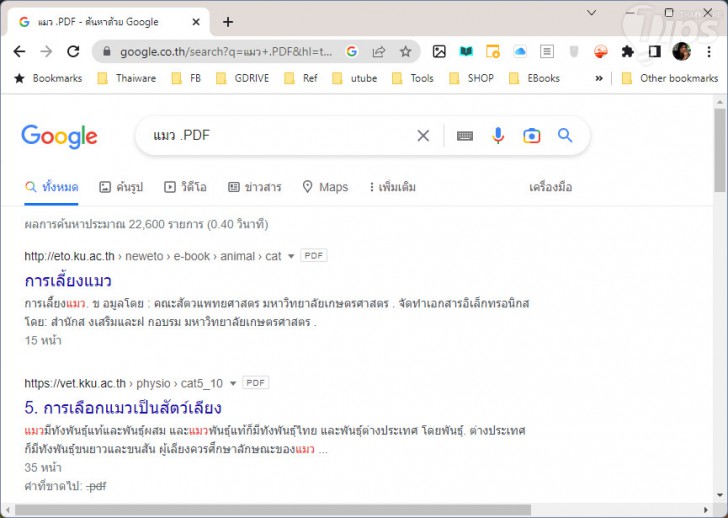Click the grey shield extension icon
Screen dimensions: 728x518
coord(574,52)
